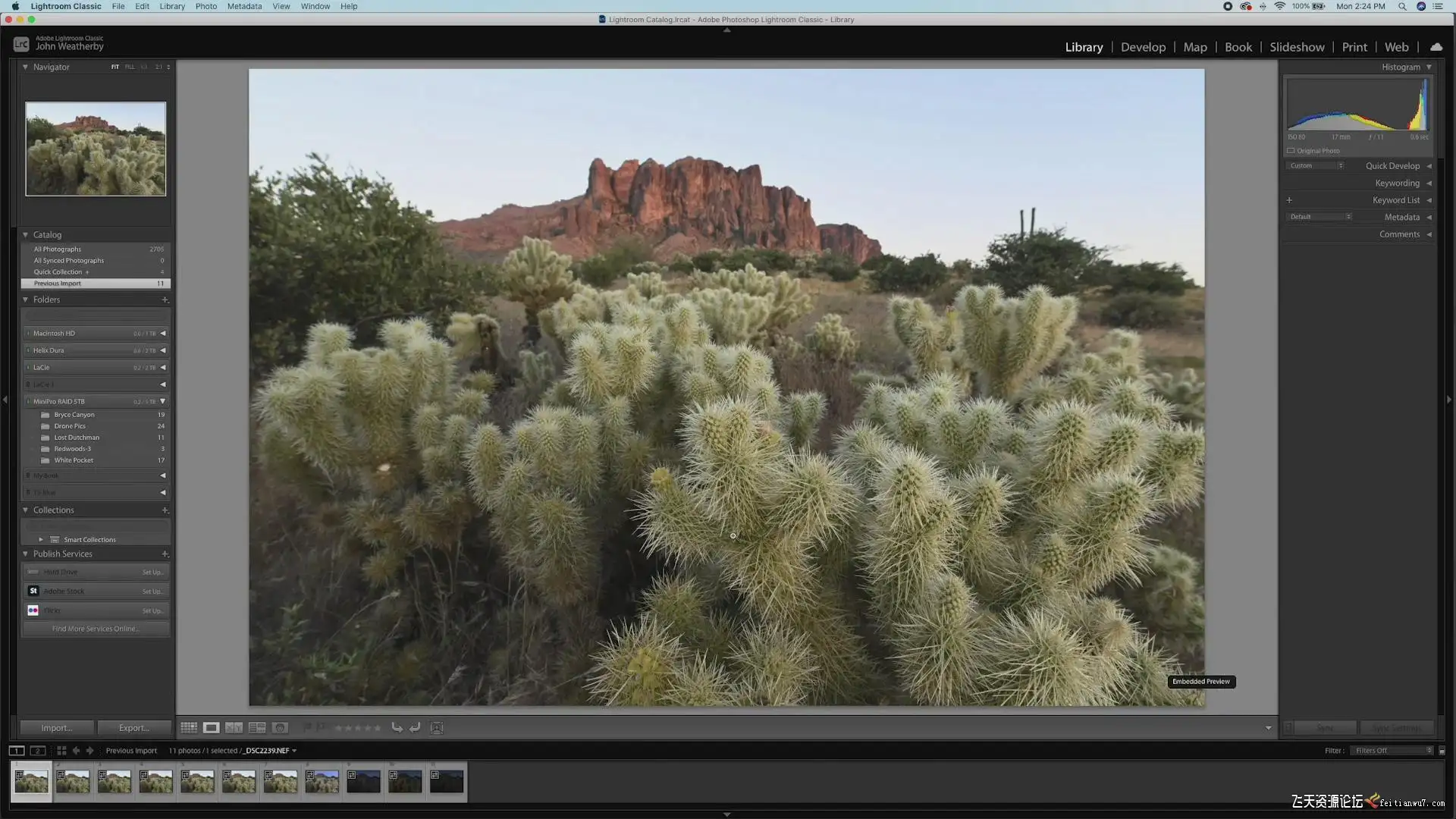Click the Export button
1456x819 pixels.
tap(134, 728)
